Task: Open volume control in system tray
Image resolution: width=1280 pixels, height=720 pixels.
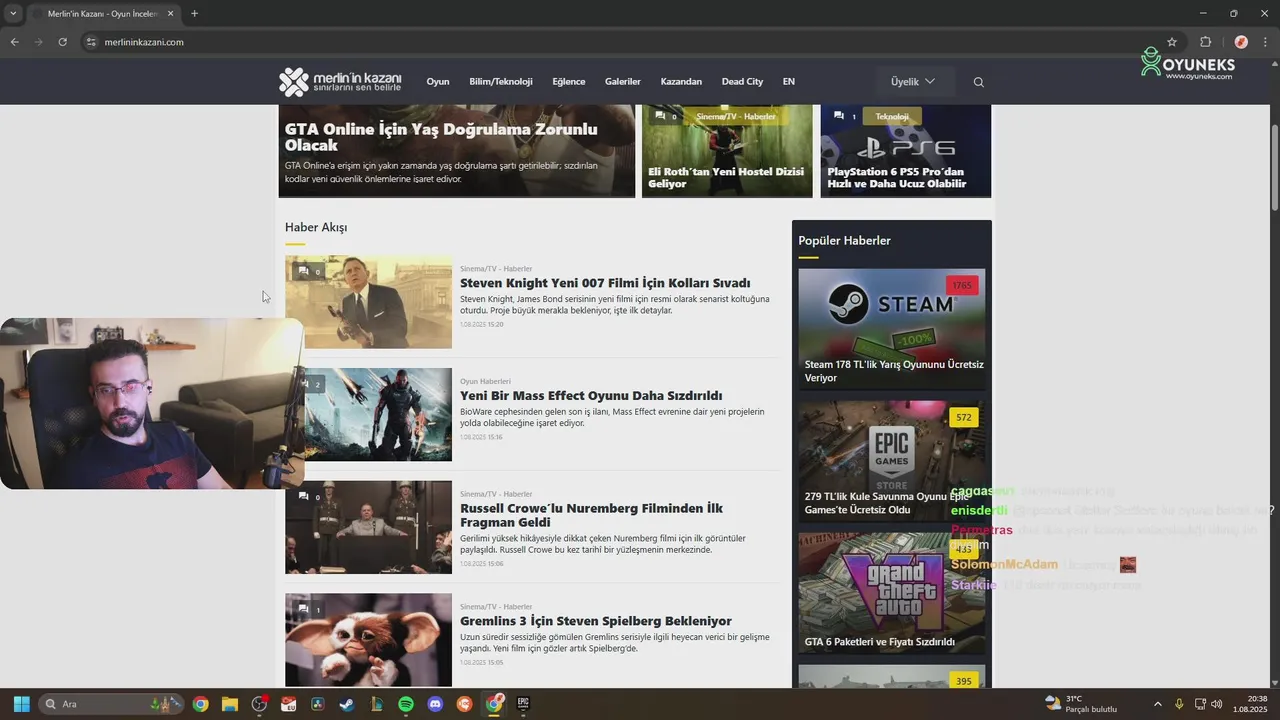Action: [1216, 704]
